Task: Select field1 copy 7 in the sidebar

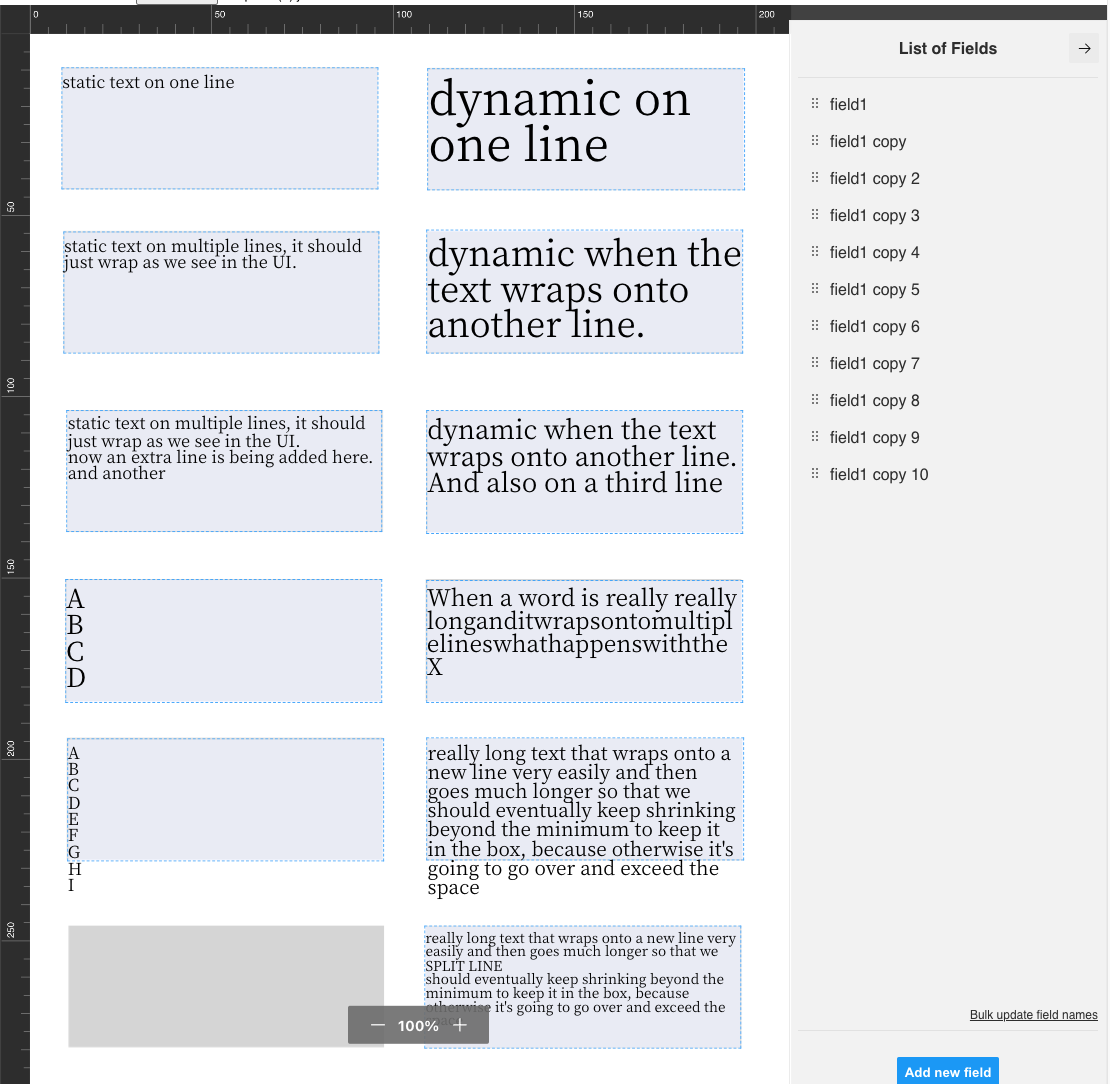Action: pos(874,363)
